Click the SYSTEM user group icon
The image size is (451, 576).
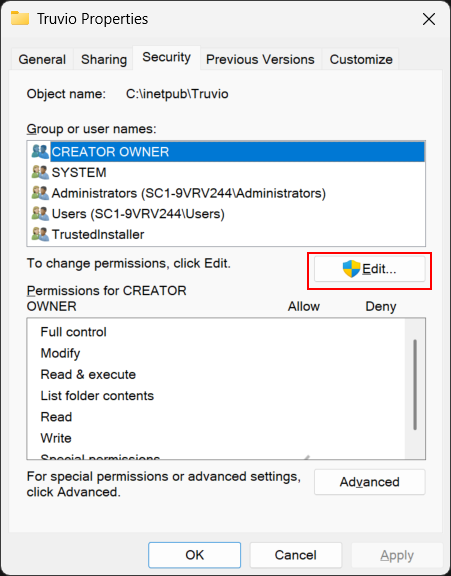40,172
